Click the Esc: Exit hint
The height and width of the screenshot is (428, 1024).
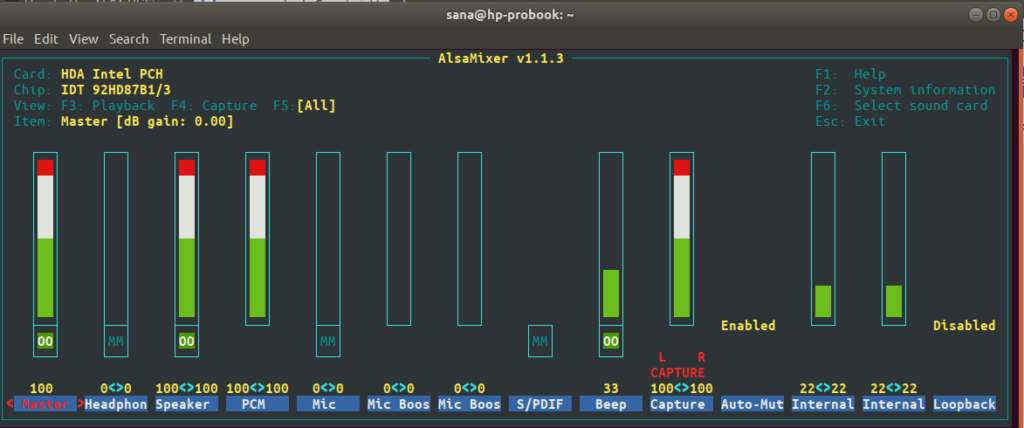pyautogui.click(x=850, y=122)
